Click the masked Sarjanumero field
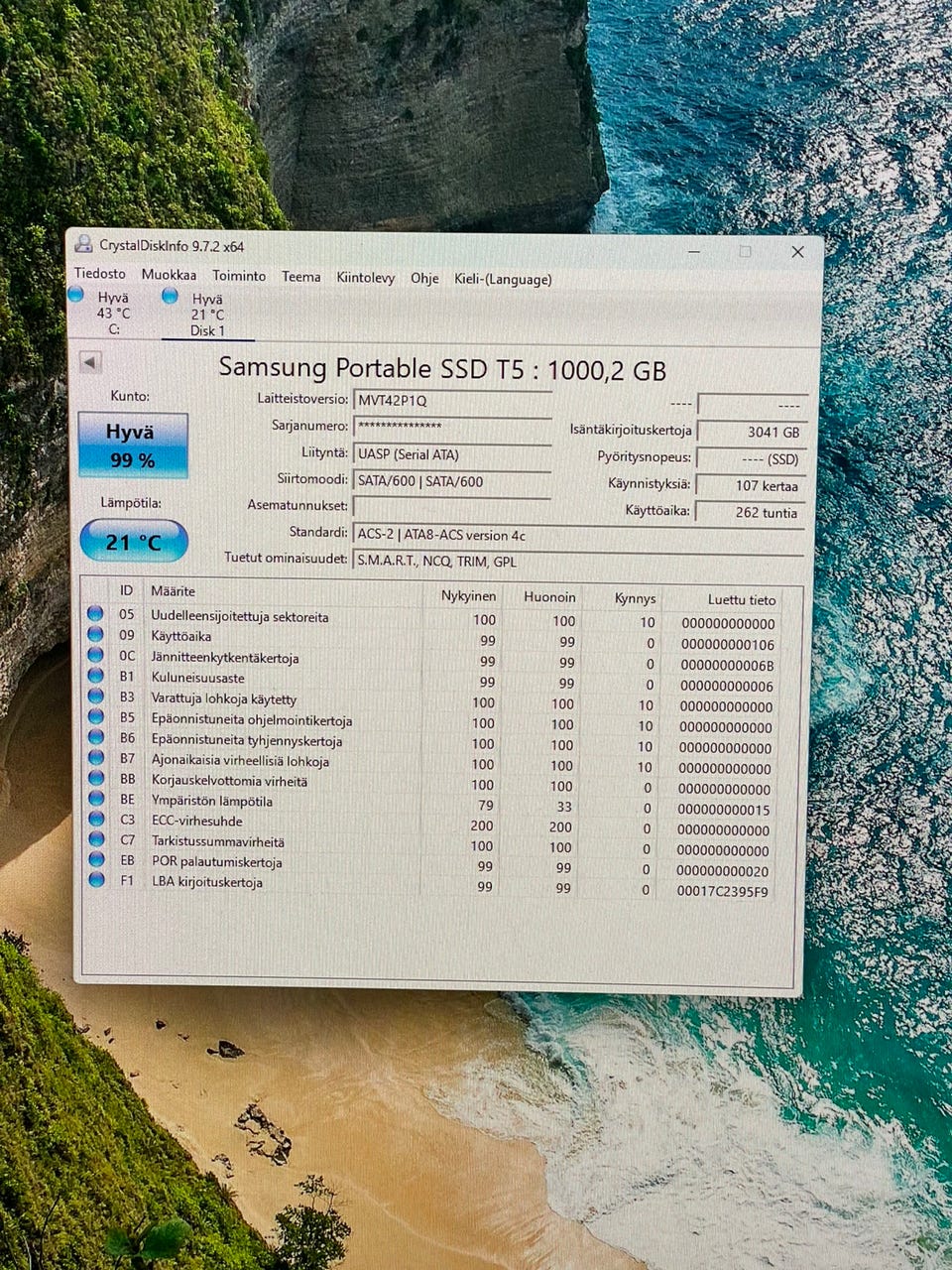The width and height of the screenshot is (952, 1270). click(x=452, y=427)
